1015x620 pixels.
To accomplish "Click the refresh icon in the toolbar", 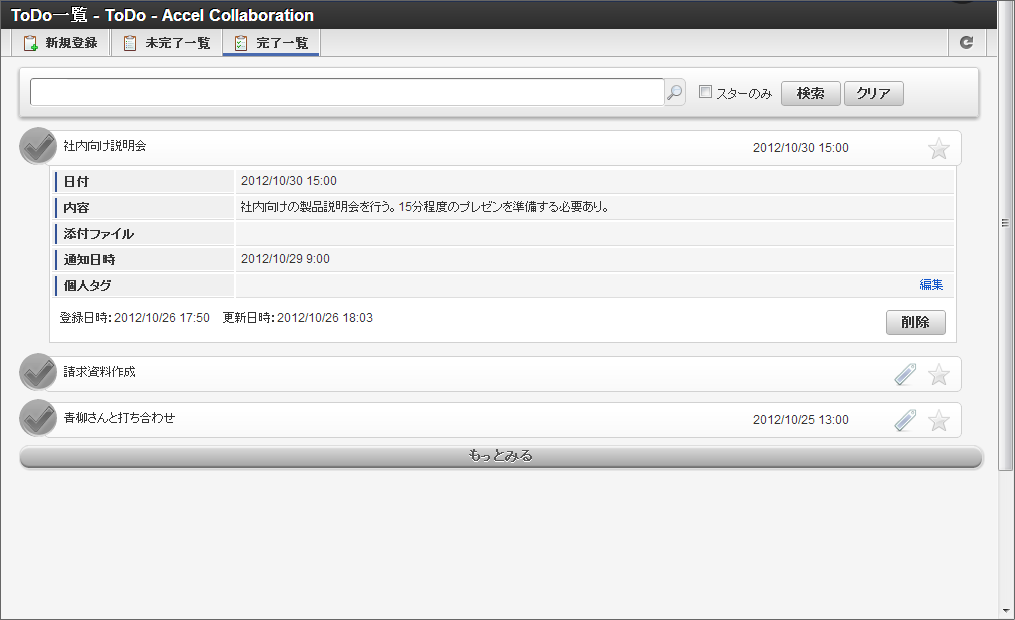I will (966, 43).
